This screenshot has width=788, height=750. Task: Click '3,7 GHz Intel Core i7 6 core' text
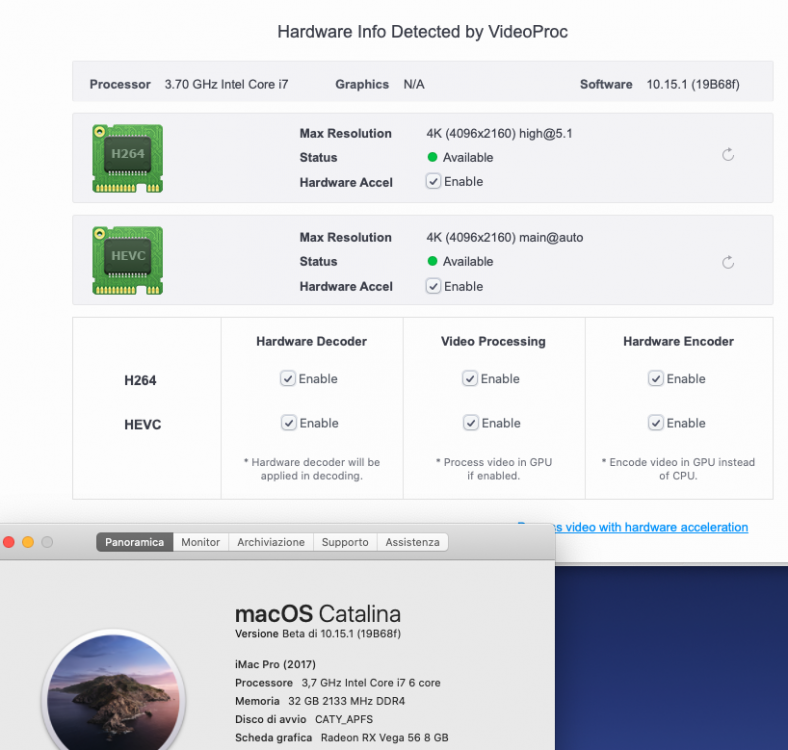(371, 683)
